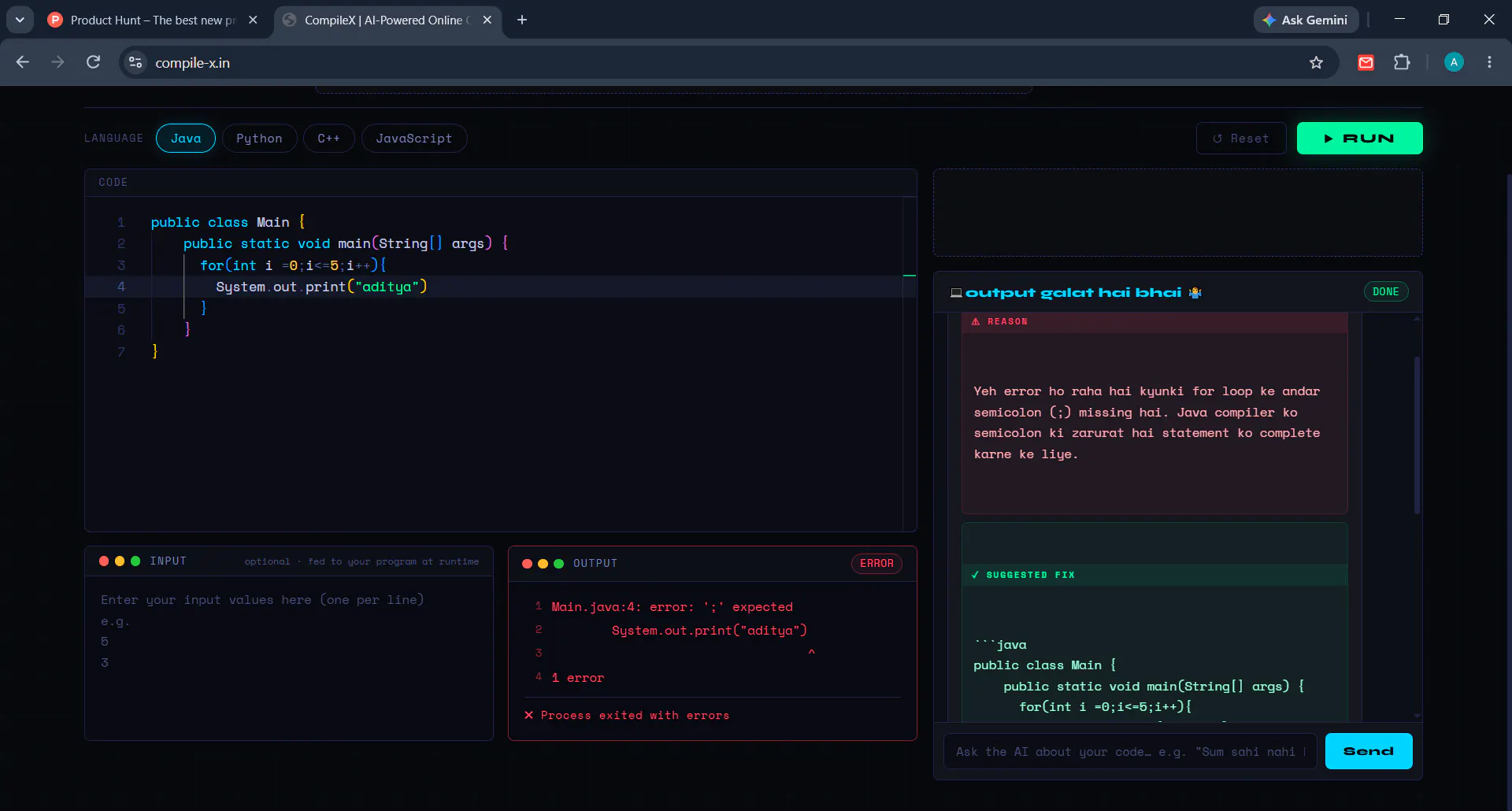1512x811 pixels.
Task: Click the '1 error' output line
Action: (x=577, y=678)
